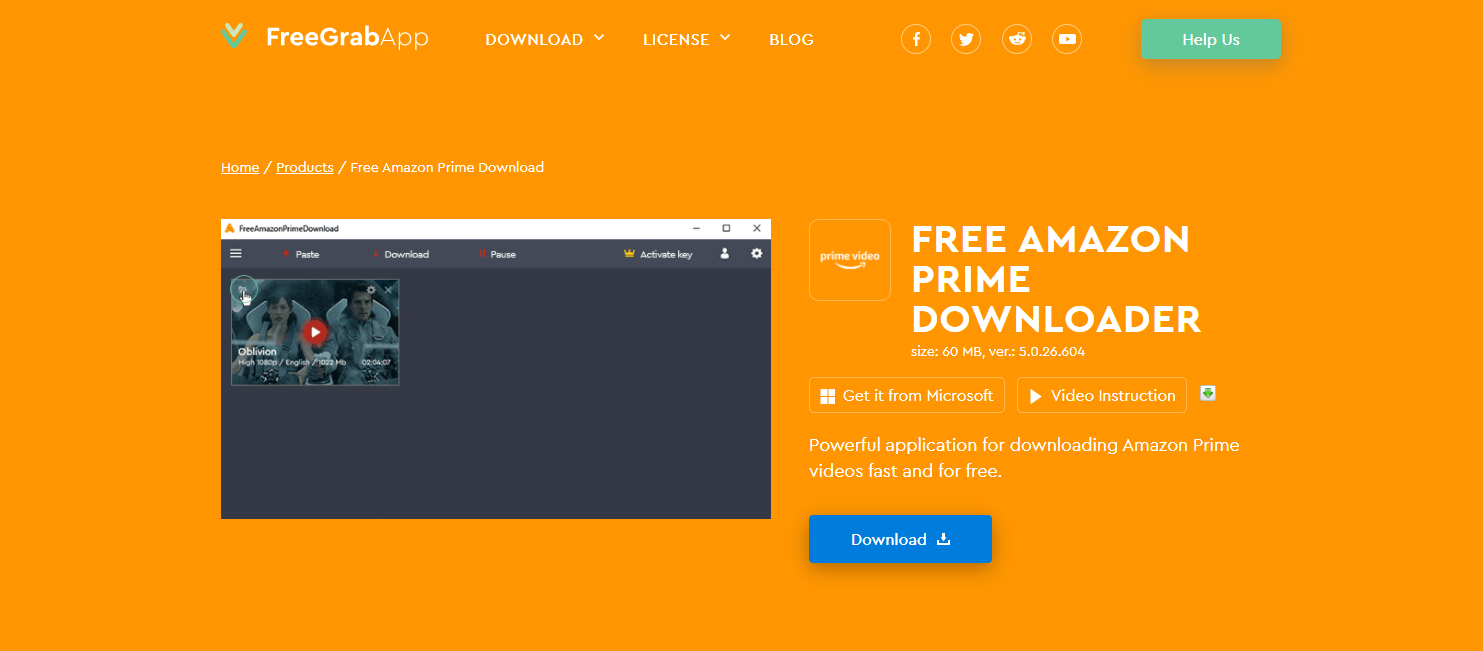The width and height of the screenshot is (1483, 651).
Task: Click the close X on Oblivion thumbnail
Action: pos(388,290)
